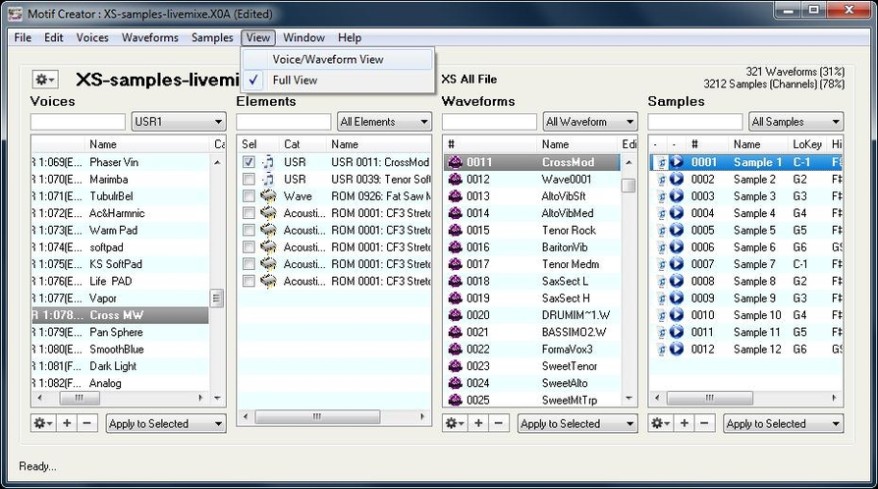The height and width of the screenshot is (489, 878).
Task: Open the All Waveform filter dropdown
Action: coord(590,122)
